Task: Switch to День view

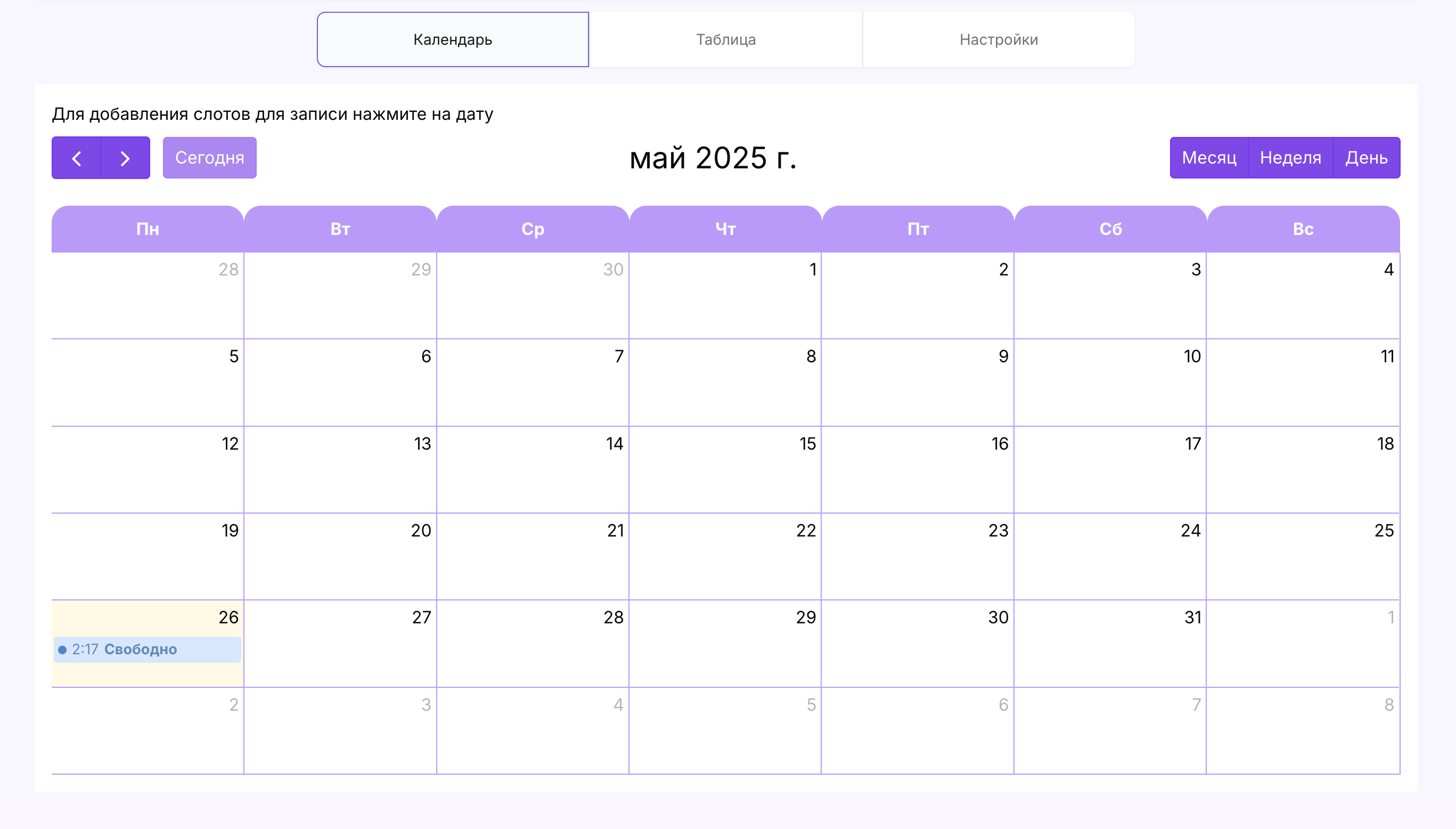Action: click(1365, 158)
